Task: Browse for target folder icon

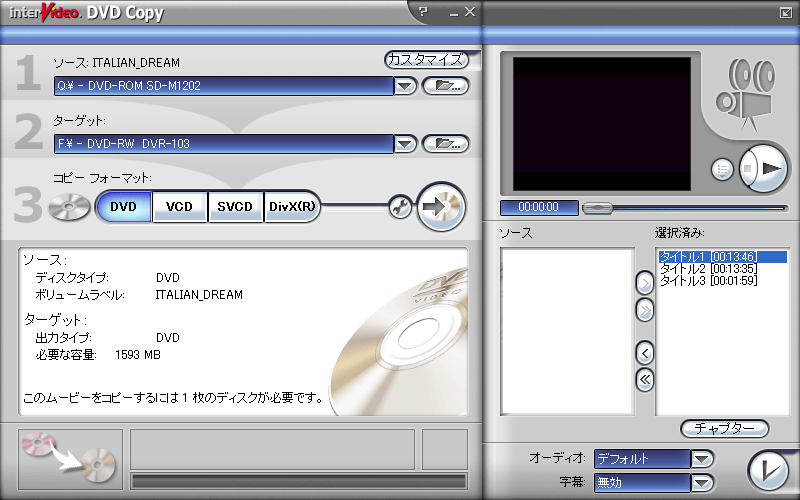Action: tap(446, 144)
